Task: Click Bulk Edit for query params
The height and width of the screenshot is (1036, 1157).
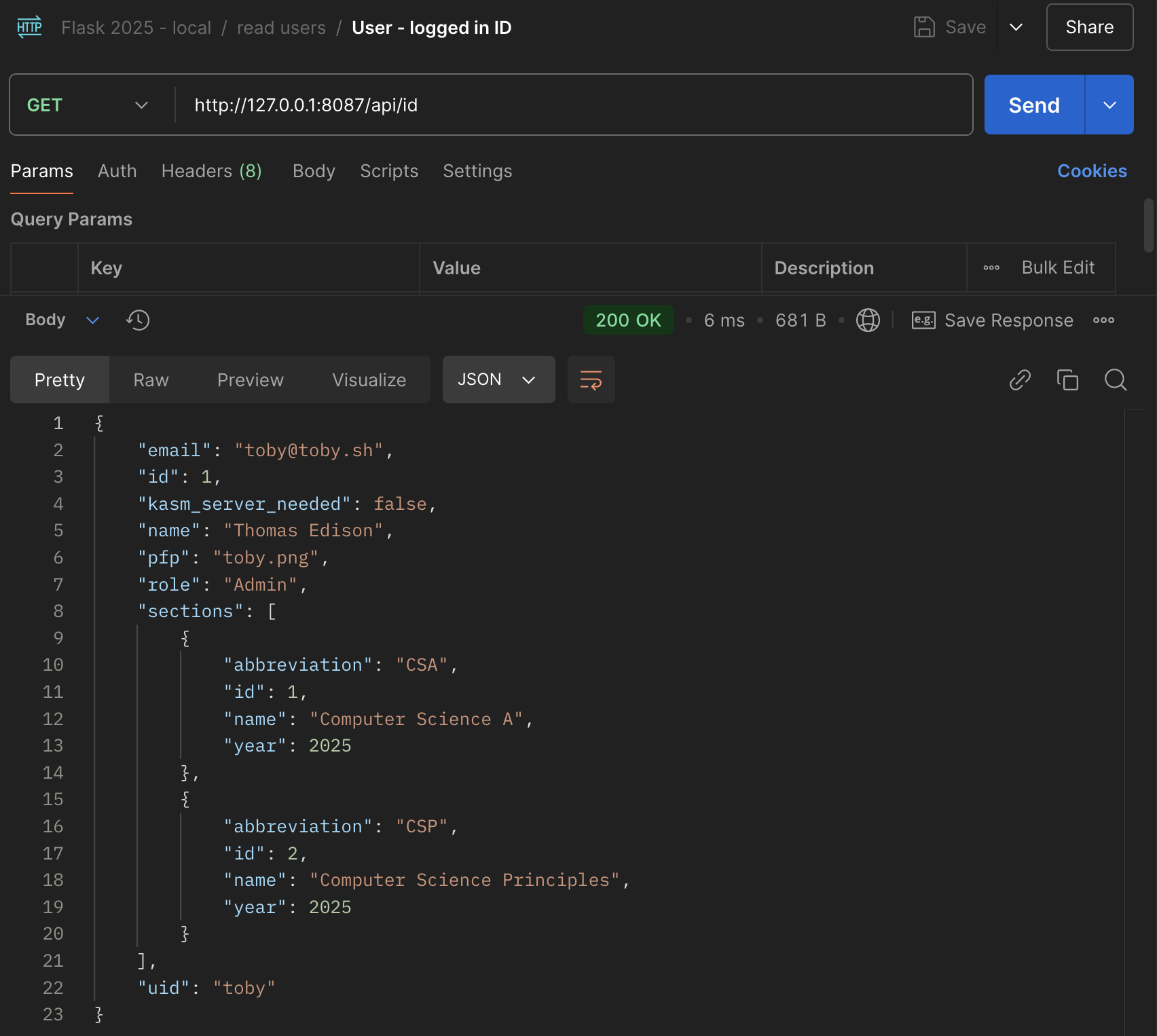Action: tap(1058, 267)
